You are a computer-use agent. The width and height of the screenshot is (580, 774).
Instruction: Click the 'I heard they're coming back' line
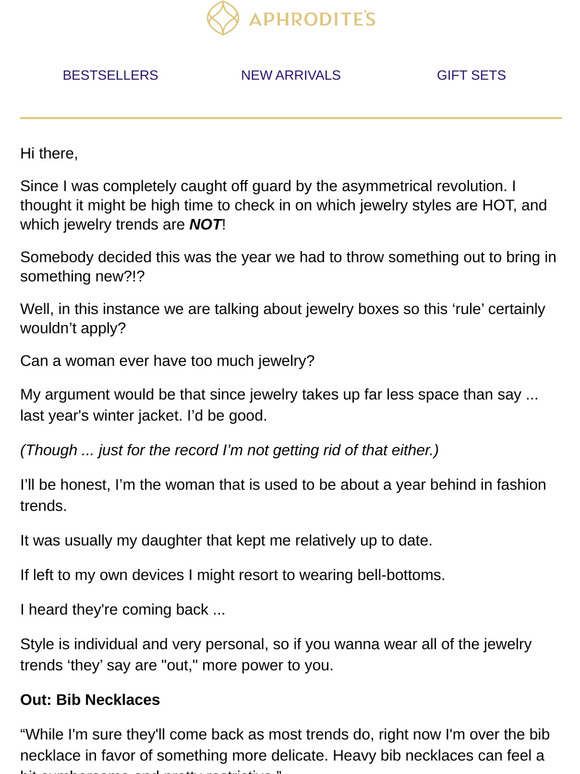point(122,610)
